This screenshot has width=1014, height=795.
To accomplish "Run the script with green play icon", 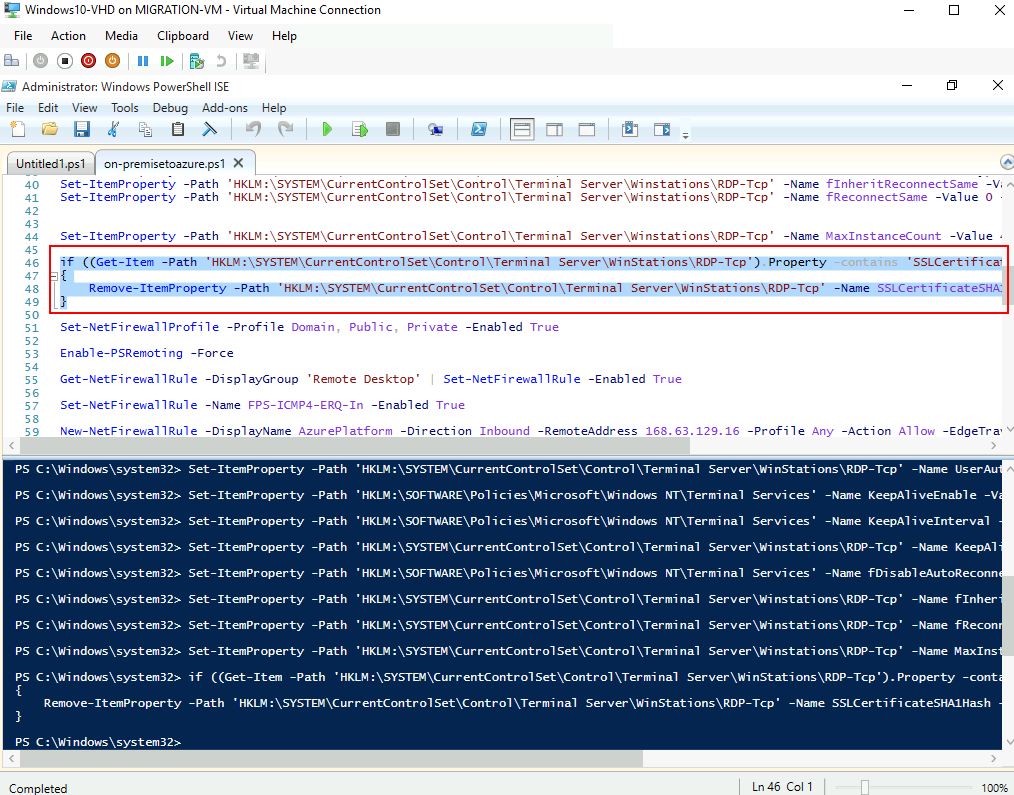I will pos(327,129).
